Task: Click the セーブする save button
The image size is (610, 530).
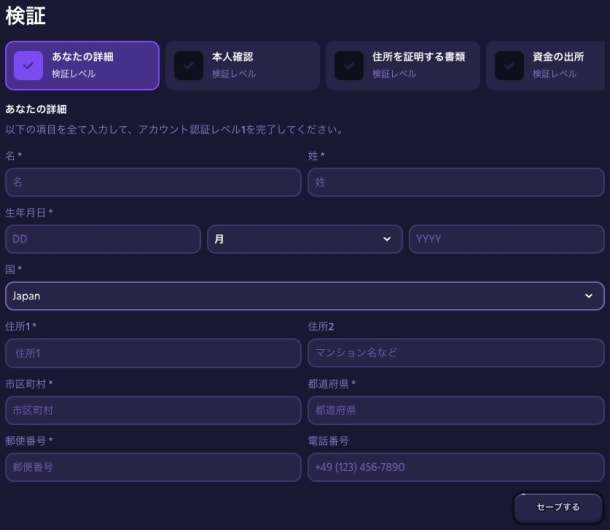Action: tap(558, 507)
